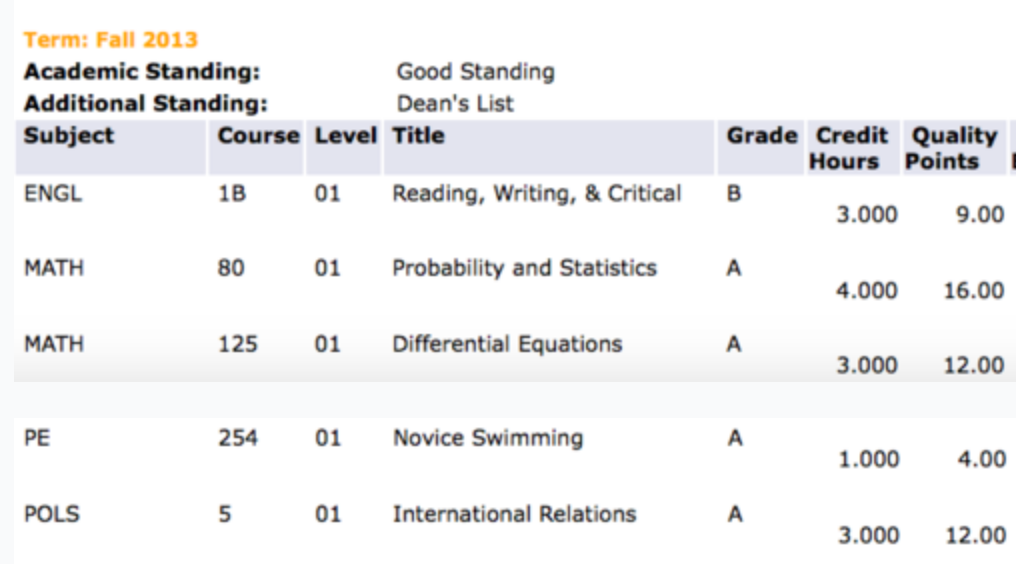
Task: Select the Level column header
Action: (x=345, y=136)
